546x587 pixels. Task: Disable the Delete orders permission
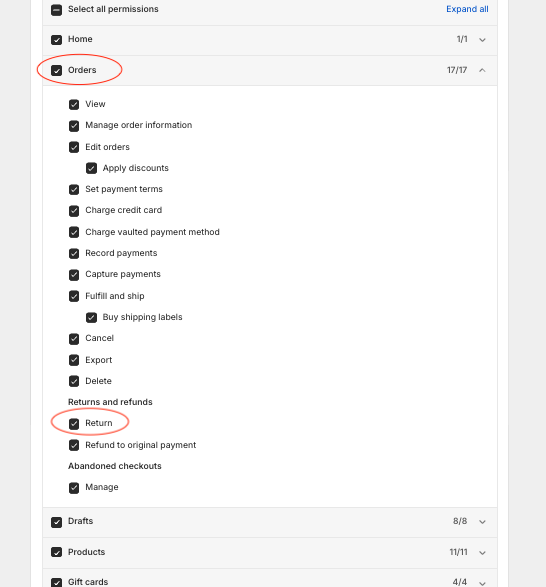coord(74,381)
